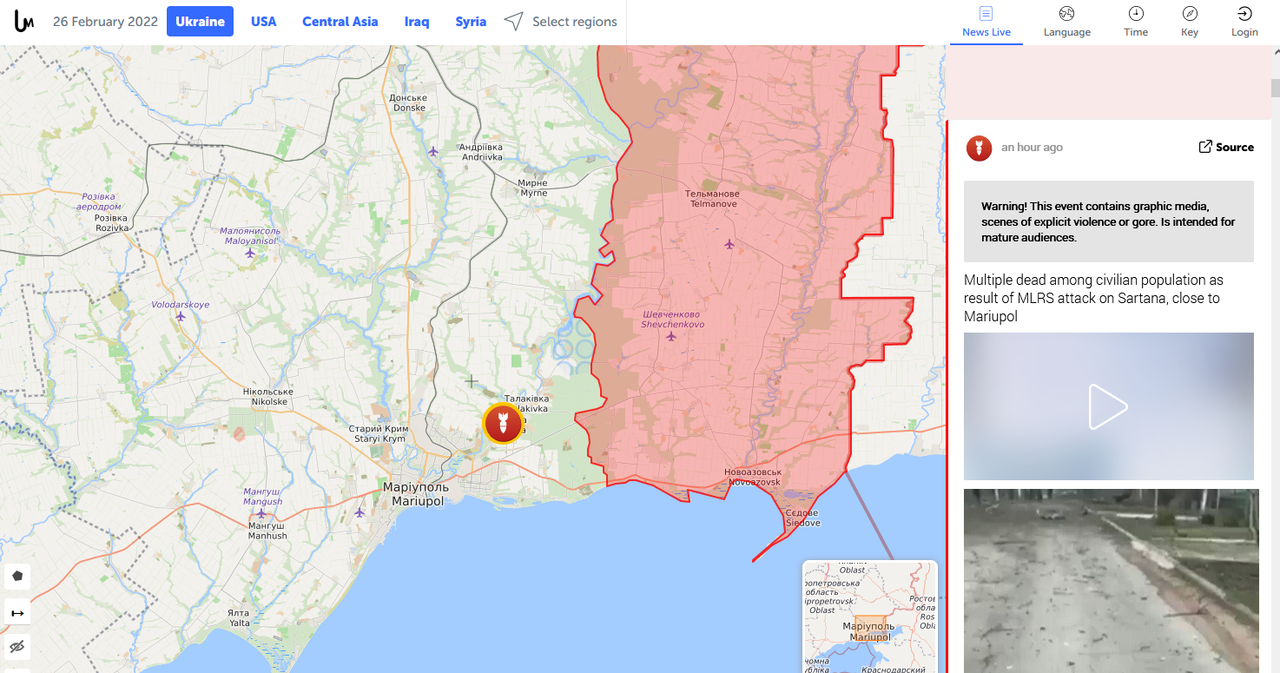
Task: Click the Rozivka aerodrome map label
Action: 99,202
